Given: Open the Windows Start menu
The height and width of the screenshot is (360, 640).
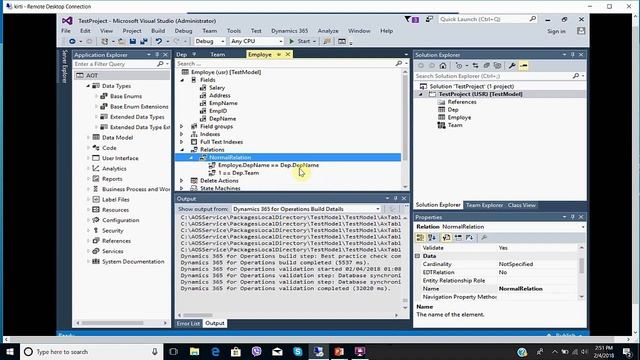Looking at the screenshot, I should tap(10, 351).
